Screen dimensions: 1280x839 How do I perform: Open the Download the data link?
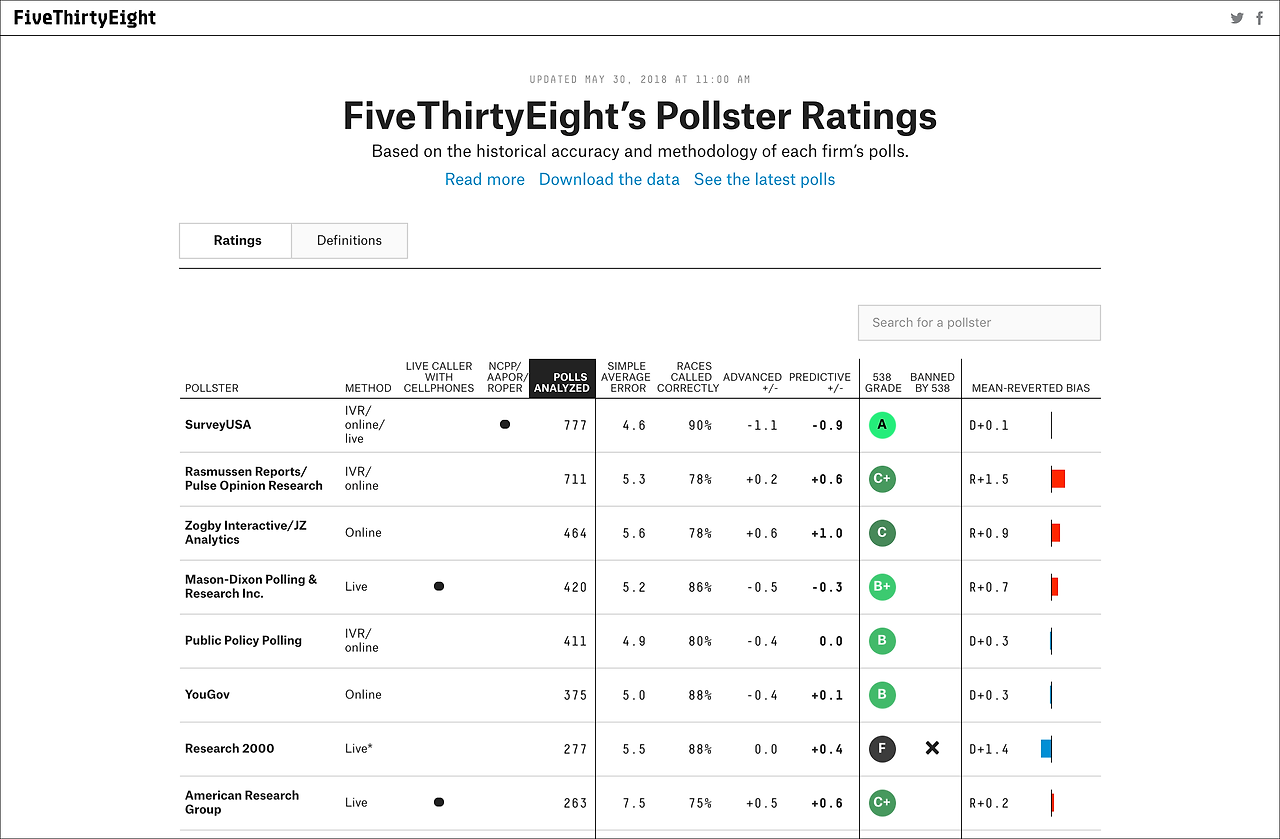pos(609,179)
